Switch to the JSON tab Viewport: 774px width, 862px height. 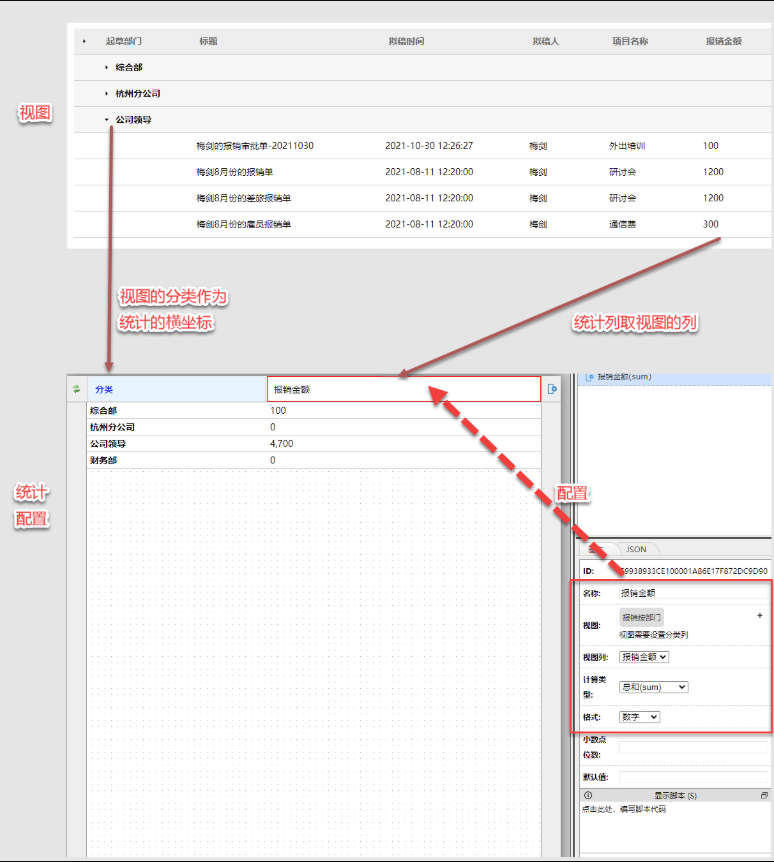coord(636,549)
